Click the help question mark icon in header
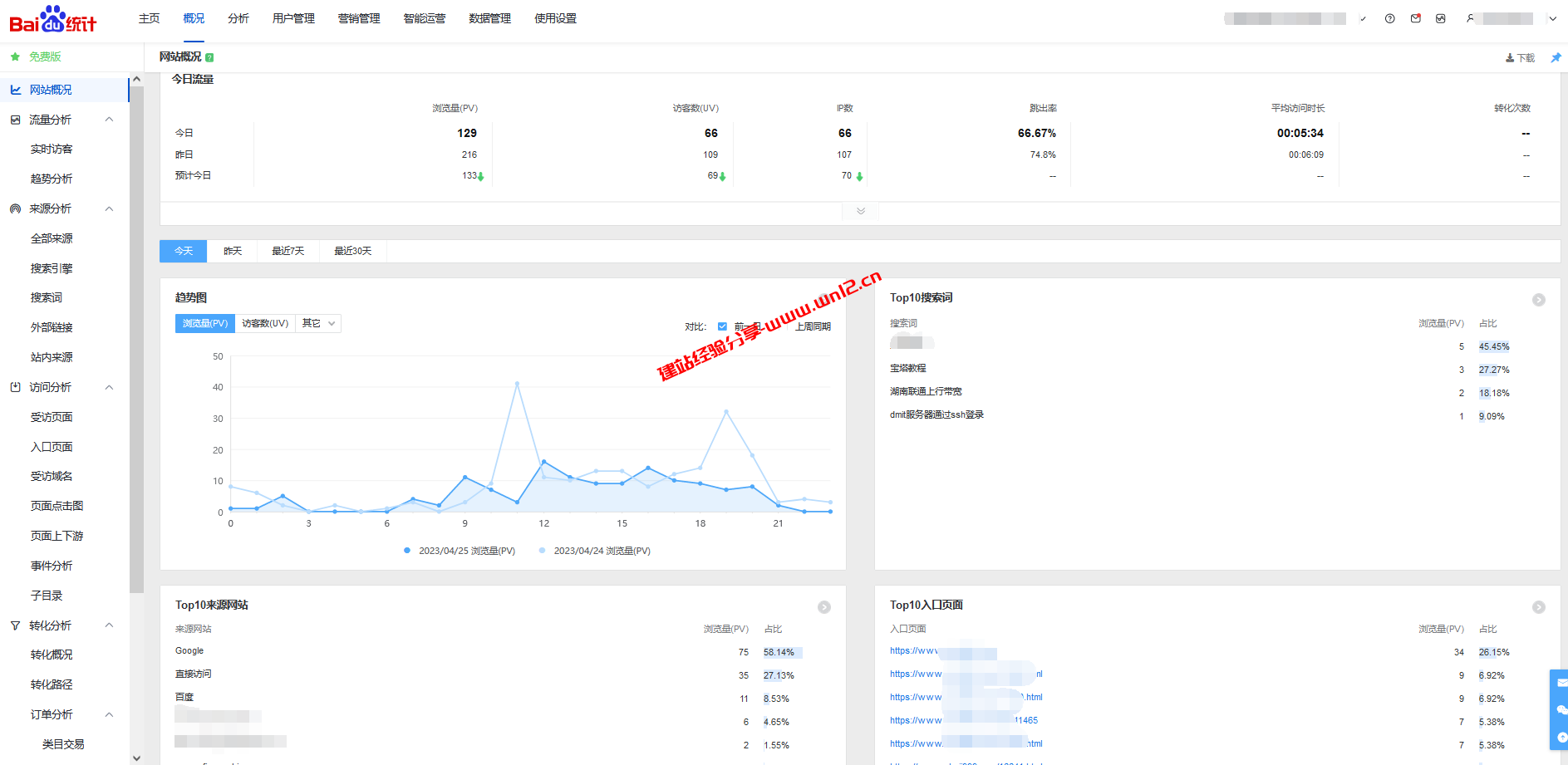The height and width of the screenshot is (765, 1568). pyautogui.click(x=1389, y=18)
